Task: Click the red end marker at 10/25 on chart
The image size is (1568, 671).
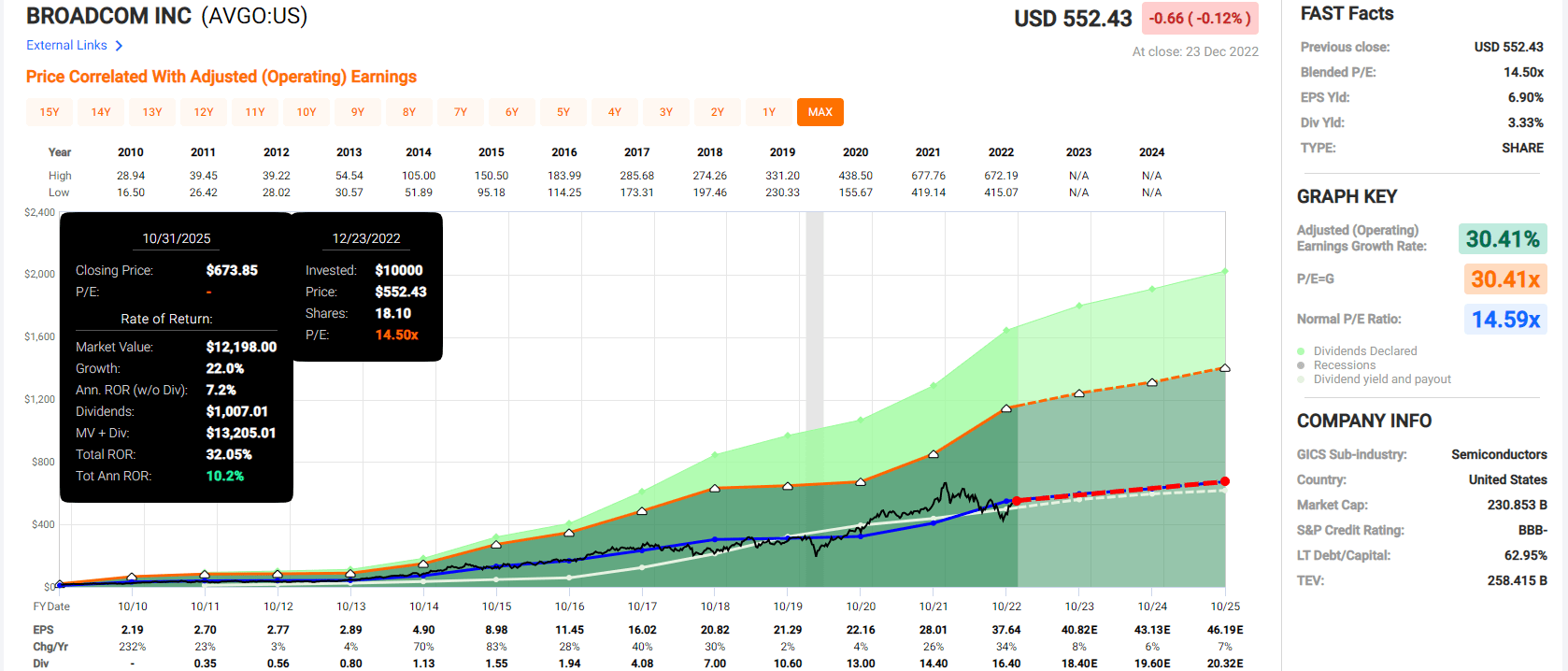Action: coord(1225,481)
